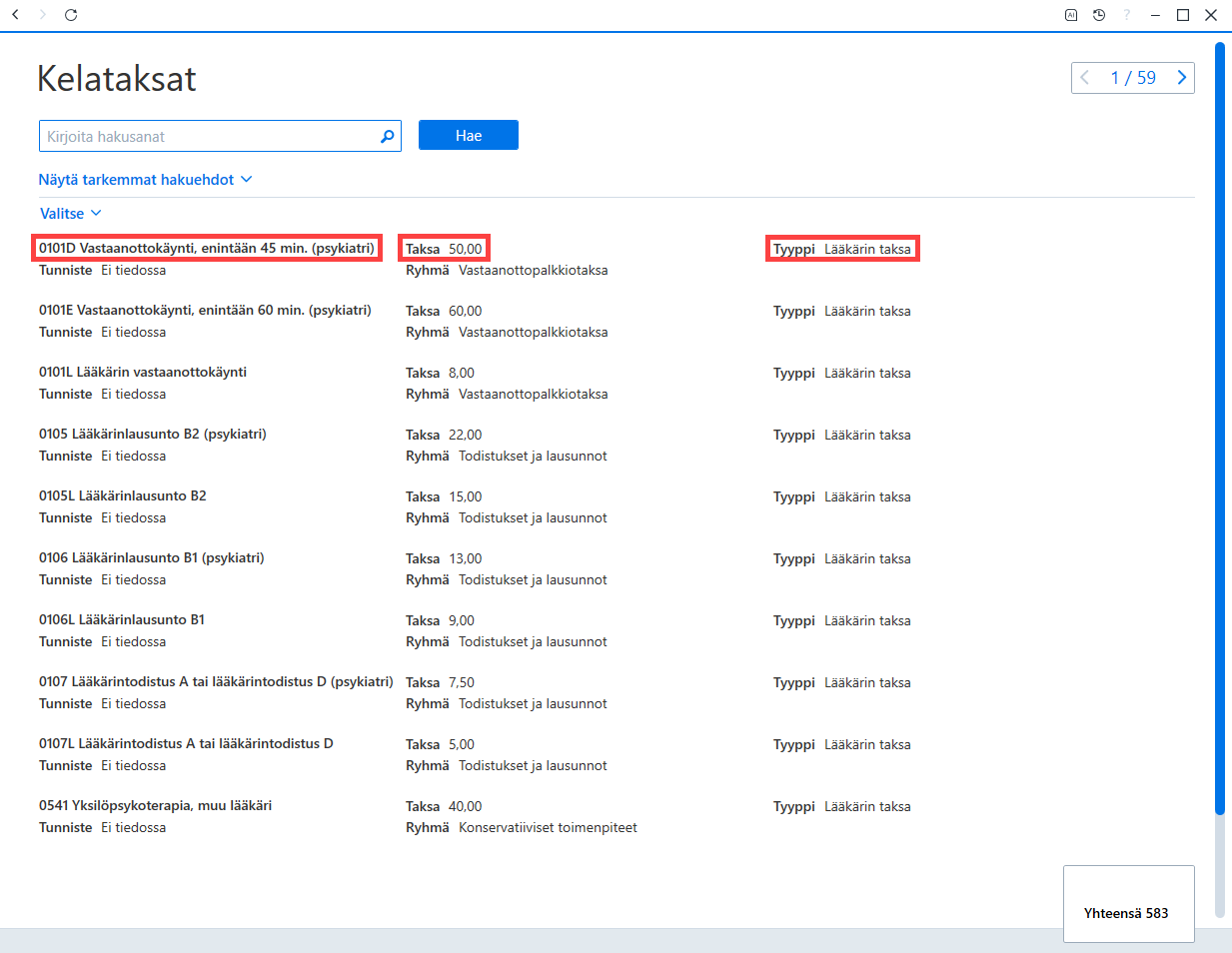Select 0105 Lääkärinlausunto B2 (psykiatri)
The image size is (1232, 953).
click(x=153, y=435)
